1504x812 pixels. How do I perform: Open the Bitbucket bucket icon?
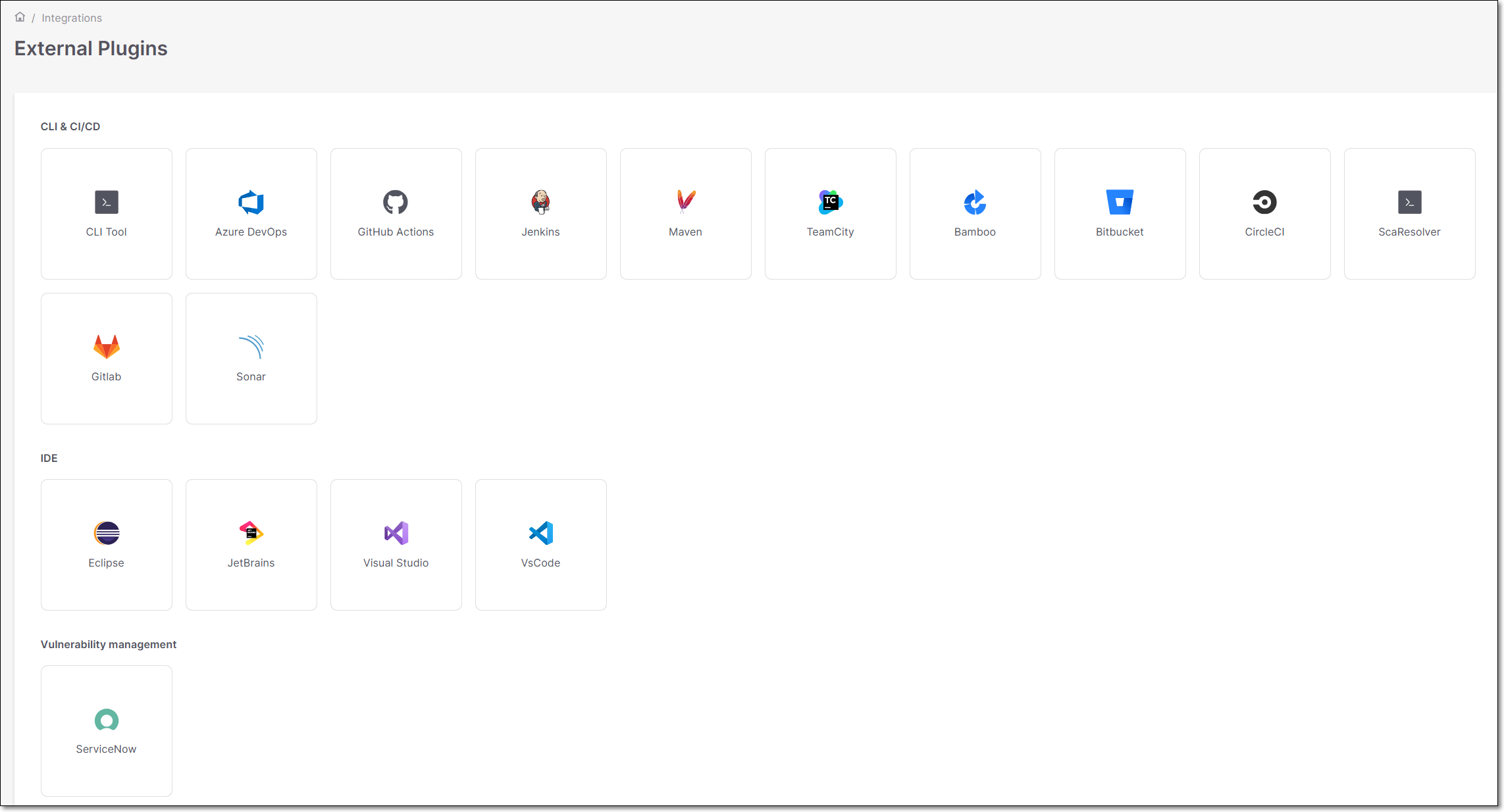click(1120, 202)
